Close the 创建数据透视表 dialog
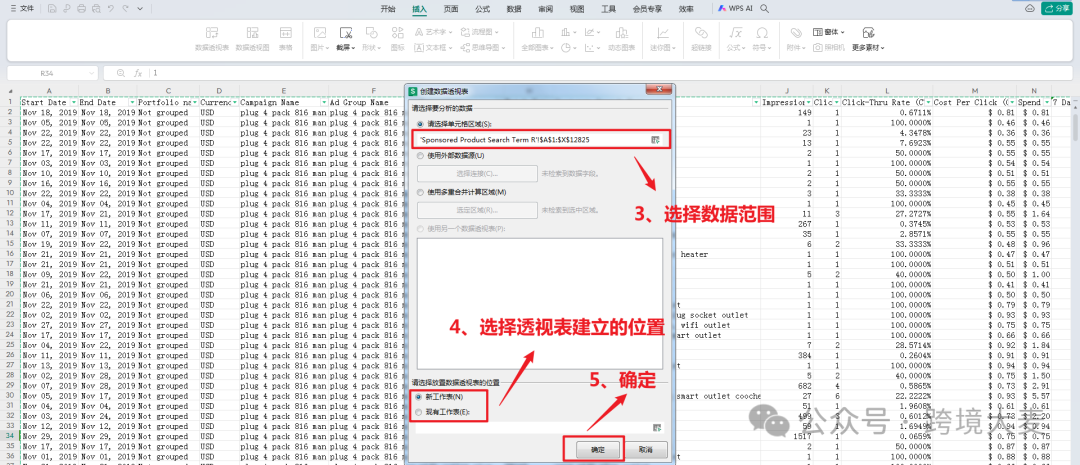 (x=658, y=90)
